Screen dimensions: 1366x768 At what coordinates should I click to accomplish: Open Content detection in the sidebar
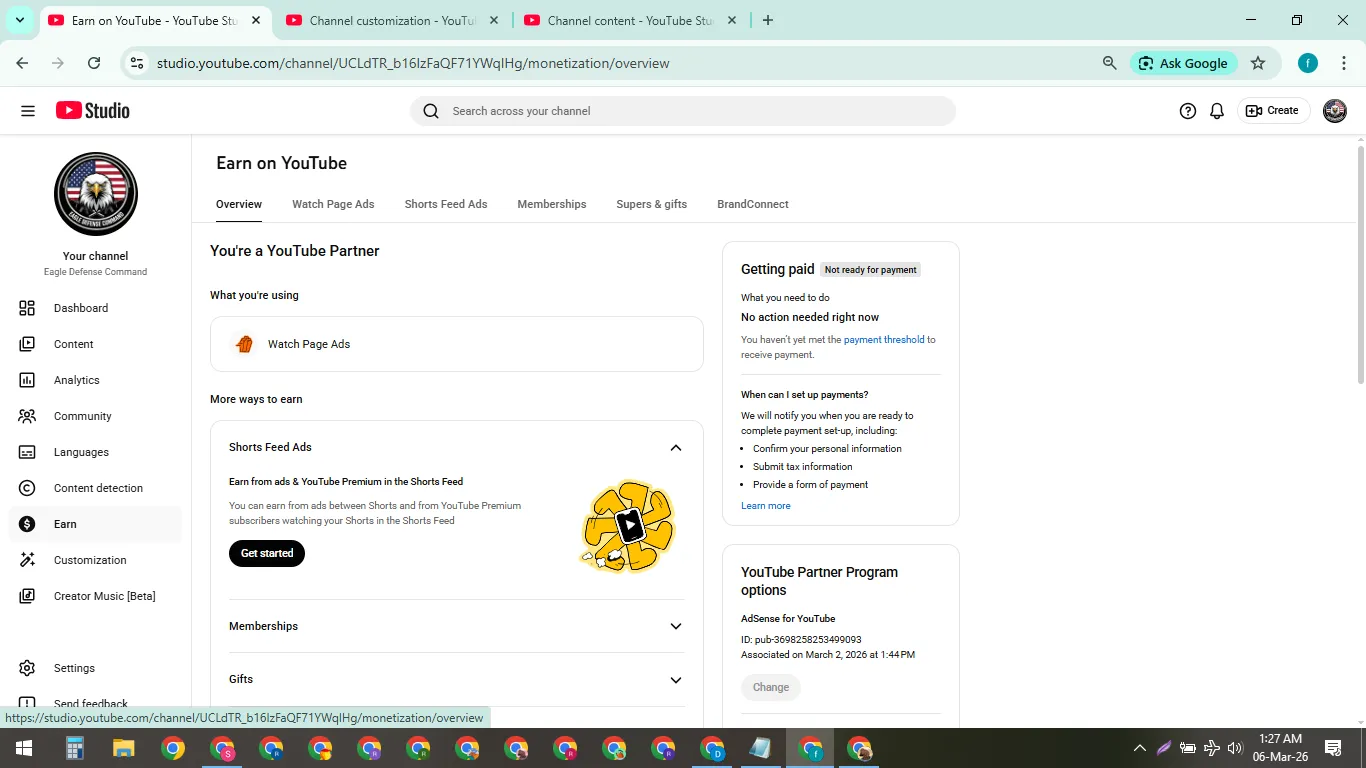(96, 488)
